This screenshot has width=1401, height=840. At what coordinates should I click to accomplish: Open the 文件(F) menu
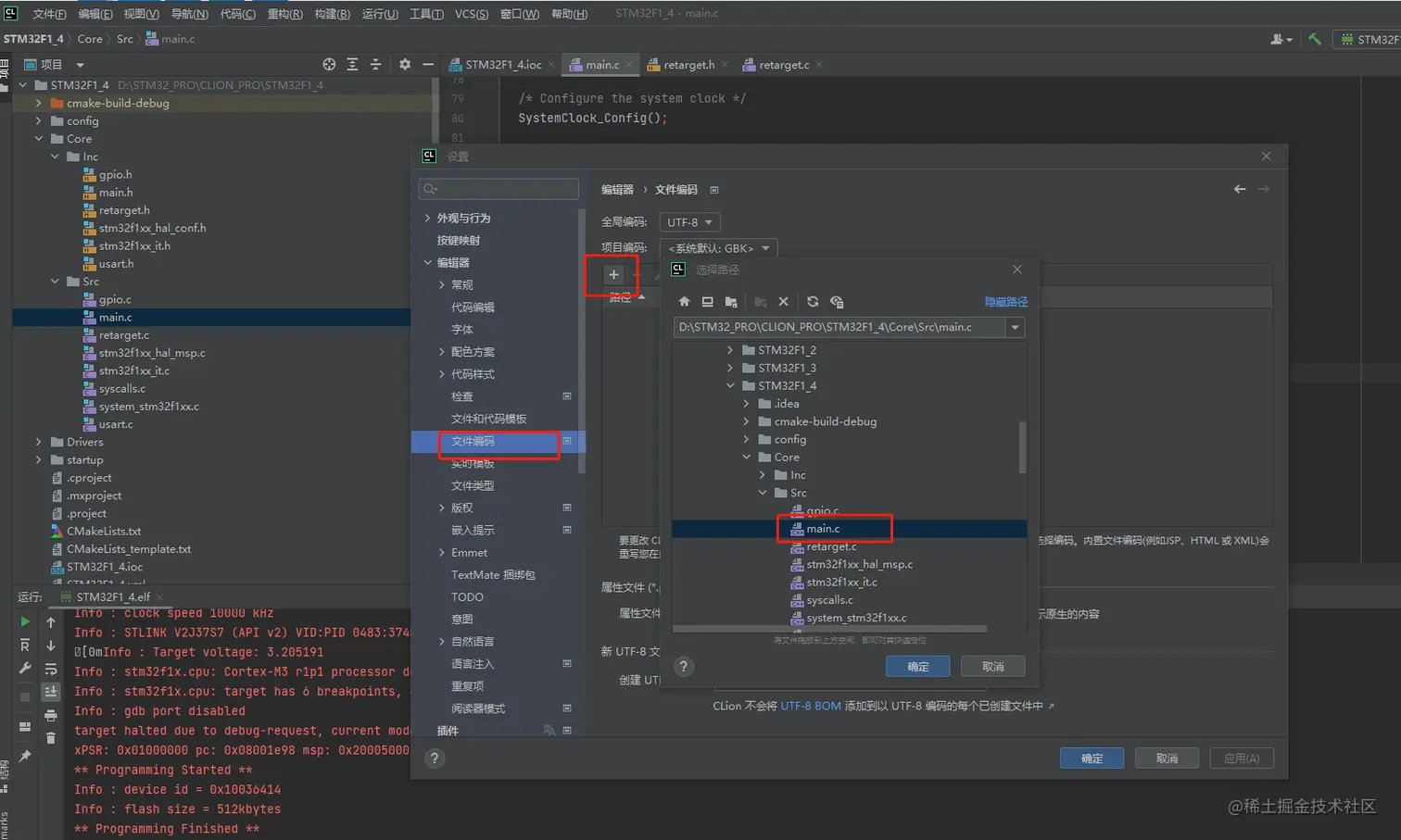tap(49, 14)
